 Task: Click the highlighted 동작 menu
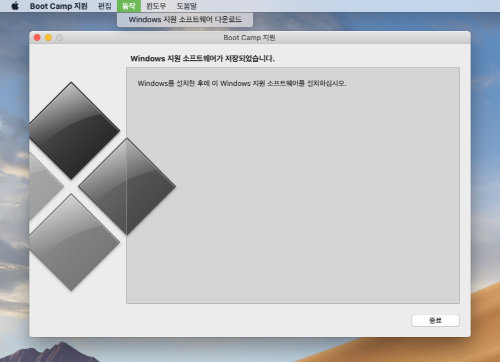(x=129, y=6)
